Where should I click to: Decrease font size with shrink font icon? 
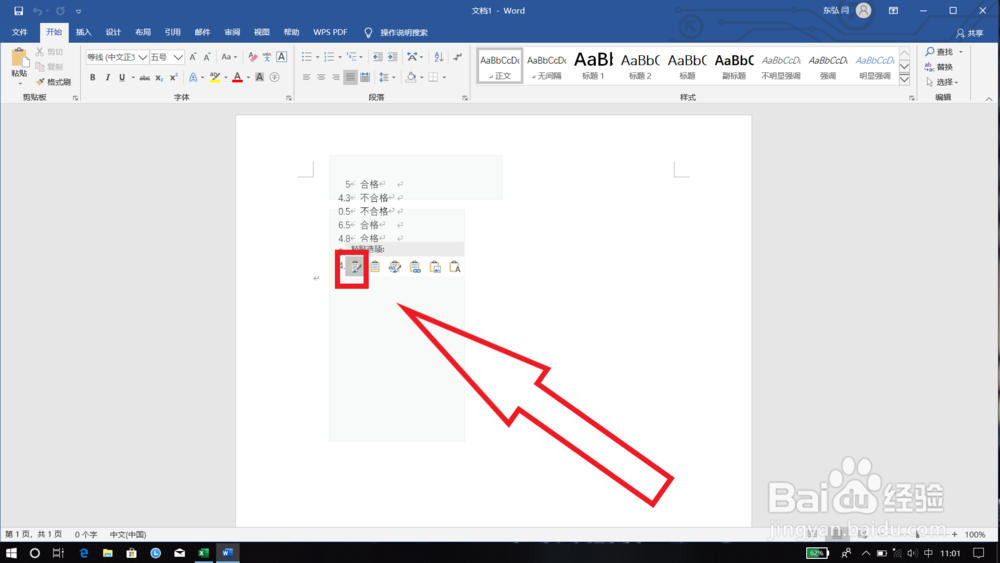207,57
